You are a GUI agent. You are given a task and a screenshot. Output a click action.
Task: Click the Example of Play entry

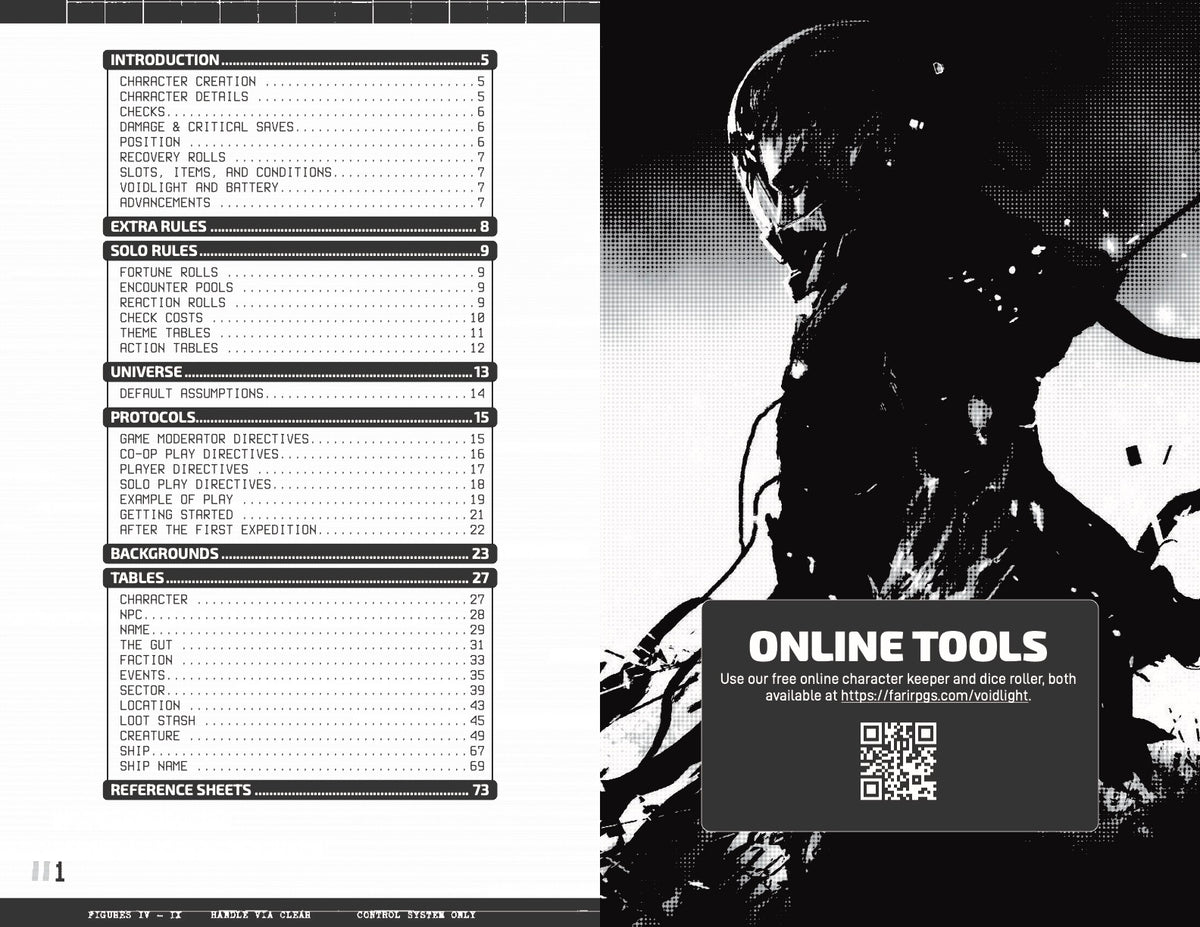coord(302,500)
